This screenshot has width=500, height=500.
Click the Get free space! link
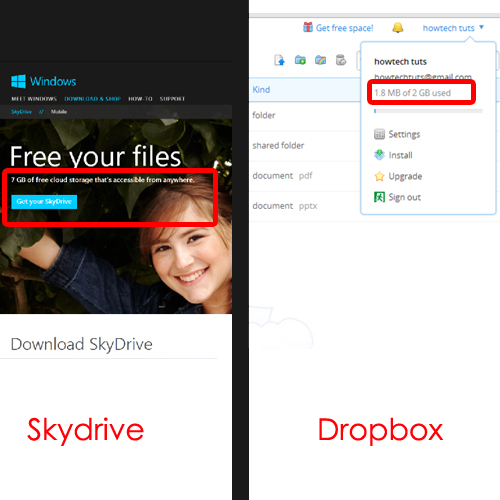click(344, 28)
